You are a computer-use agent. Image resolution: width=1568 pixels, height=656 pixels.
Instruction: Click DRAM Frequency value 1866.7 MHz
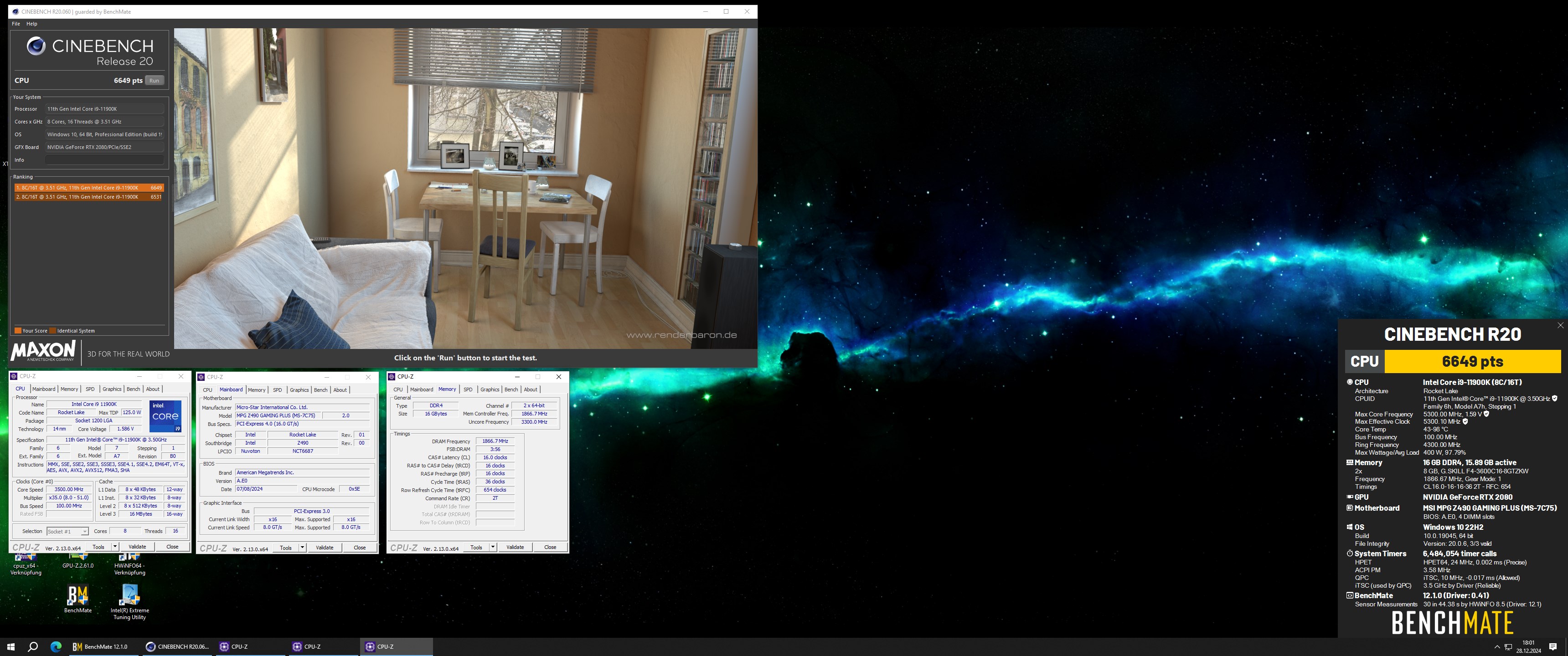tap(495, 441)
